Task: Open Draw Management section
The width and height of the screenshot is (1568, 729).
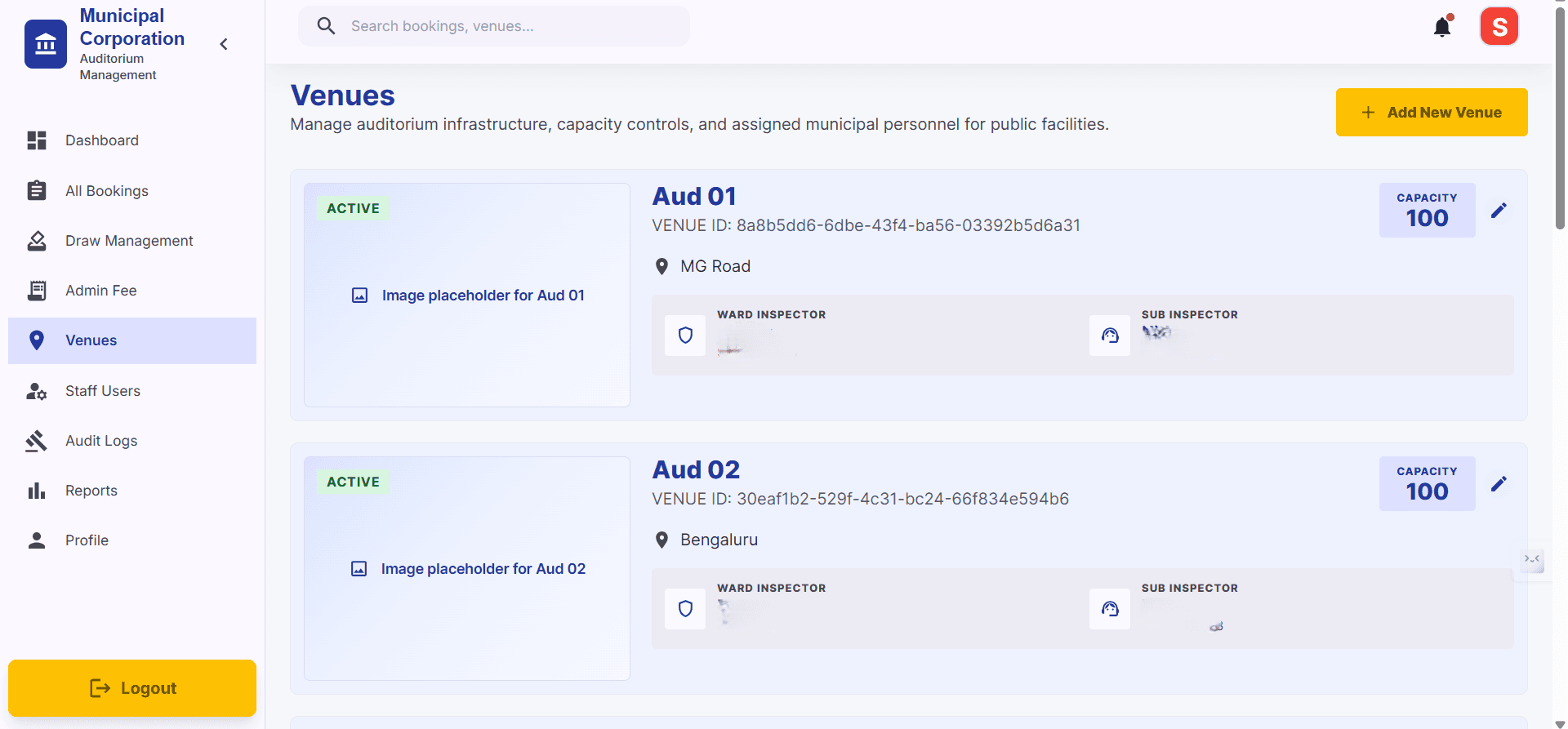Action: (x=132, y=240)
